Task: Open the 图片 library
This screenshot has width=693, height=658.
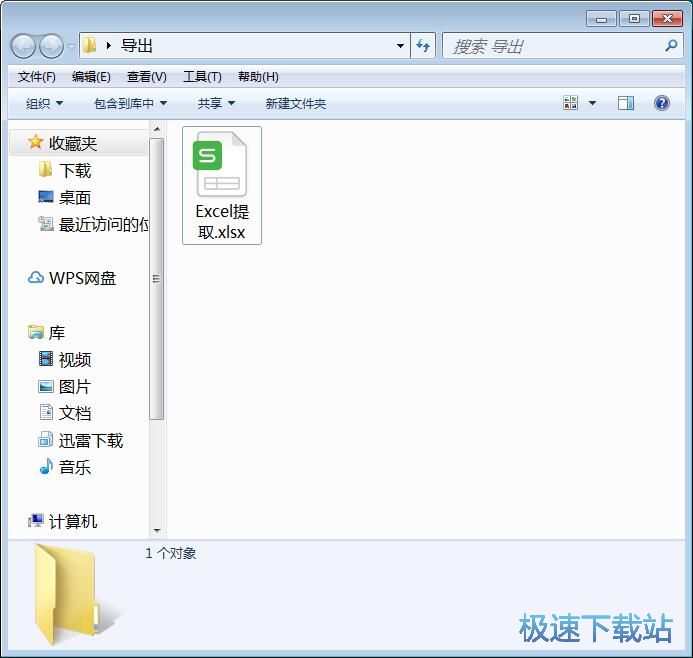Action: pyautogui.click(x=75, y=387)
